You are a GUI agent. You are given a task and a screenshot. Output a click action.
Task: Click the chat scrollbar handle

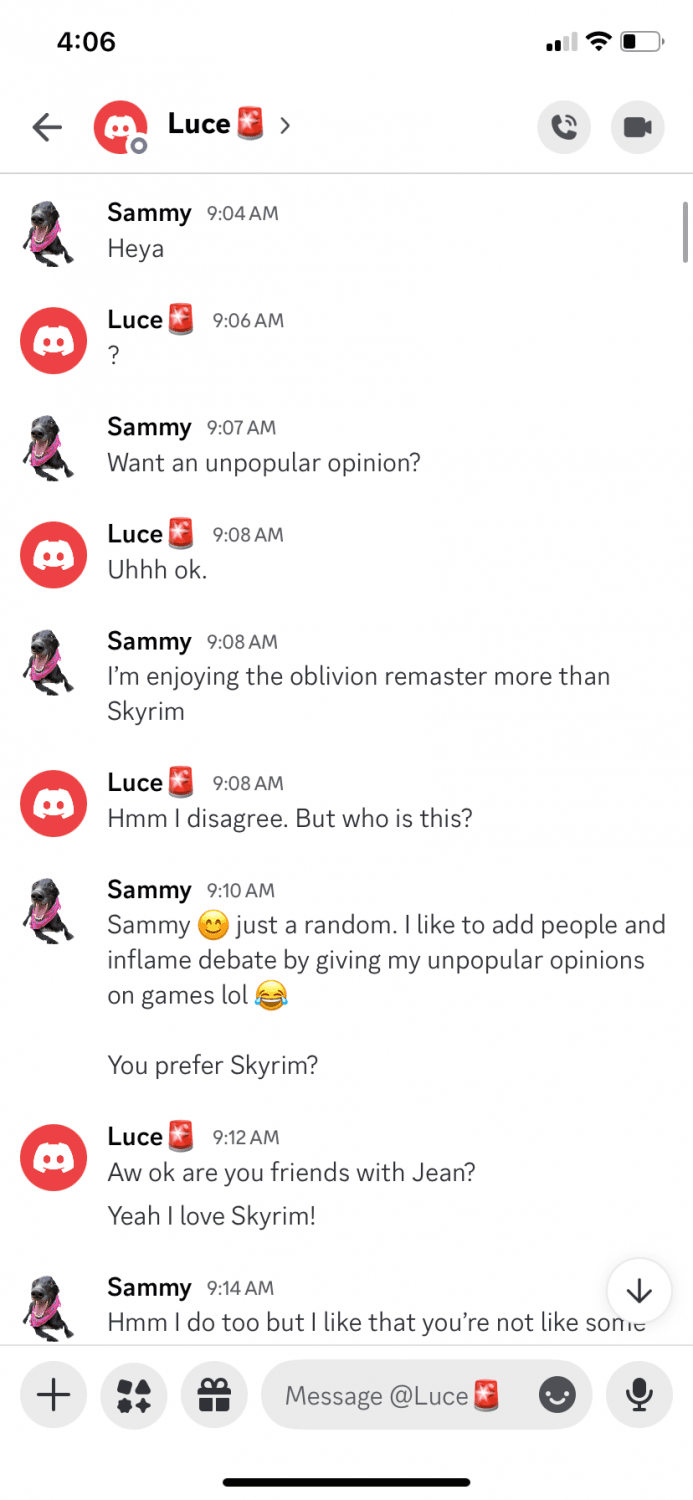(685, 231)
